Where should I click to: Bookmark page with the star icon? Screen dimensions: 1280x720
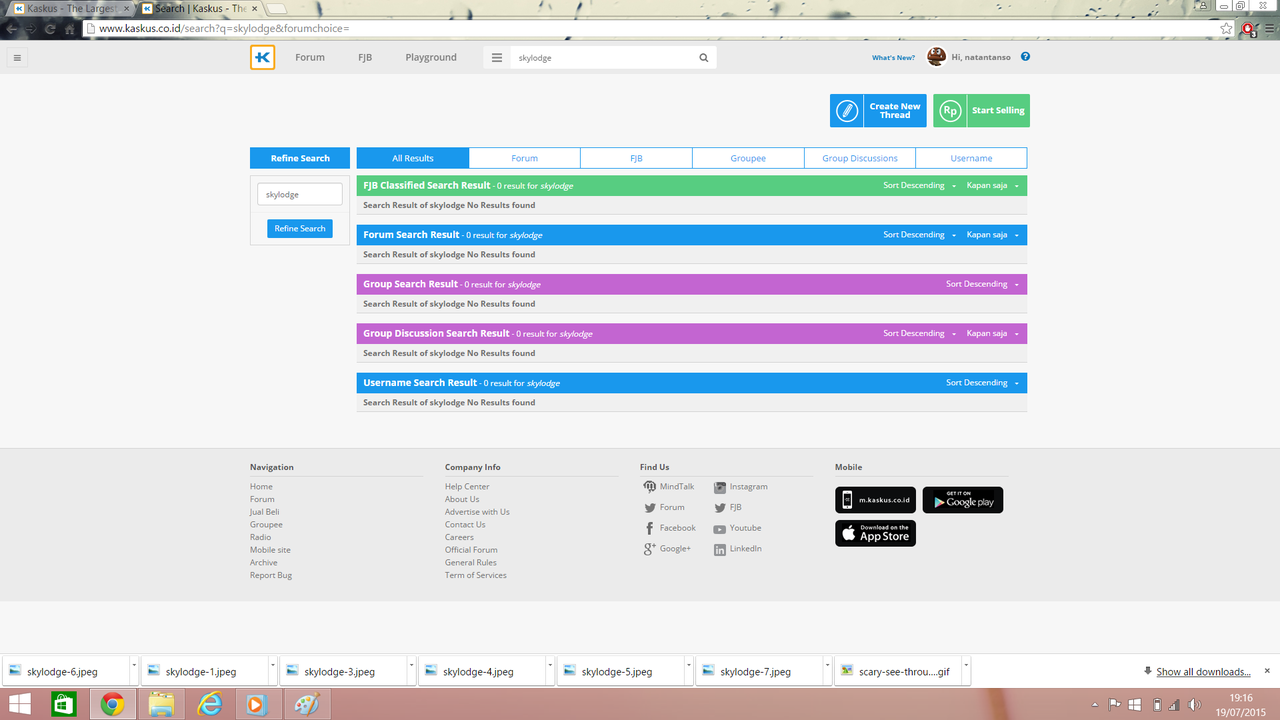click(x=1227, y=29)
